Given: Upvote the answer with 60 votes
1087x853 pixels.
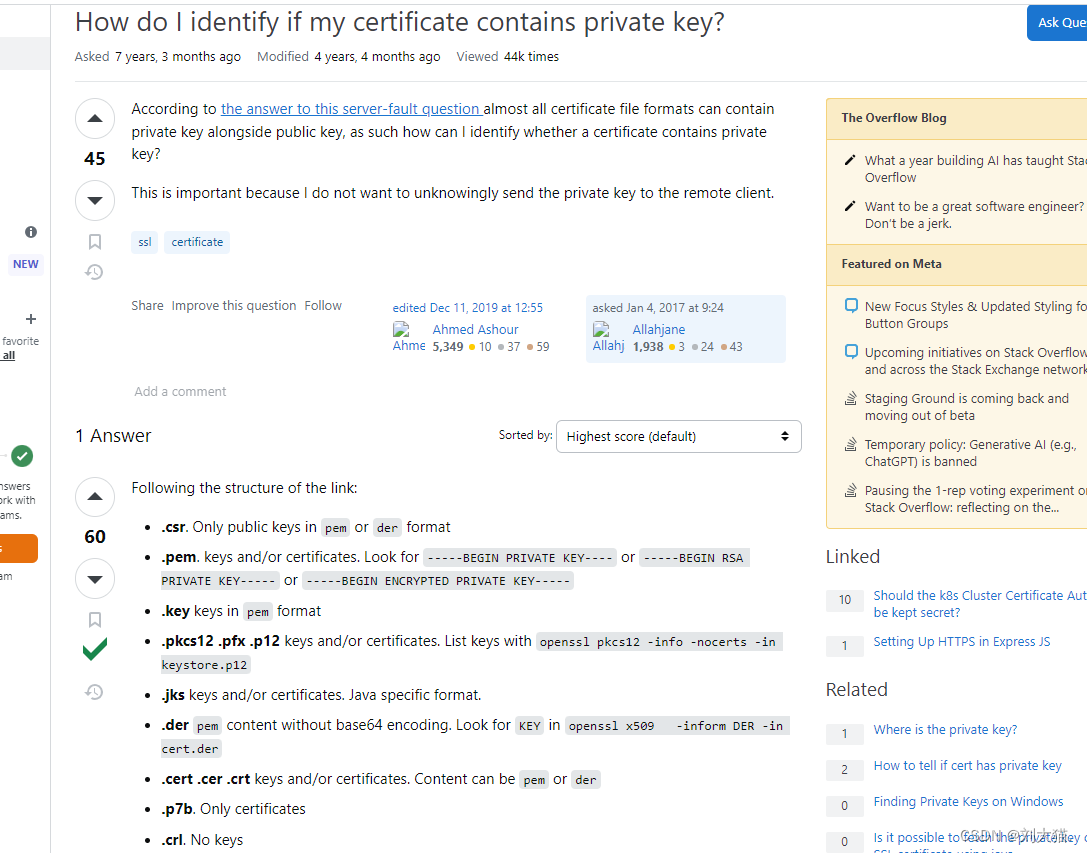Looking at the screenshot, I should tap(95, 497).
